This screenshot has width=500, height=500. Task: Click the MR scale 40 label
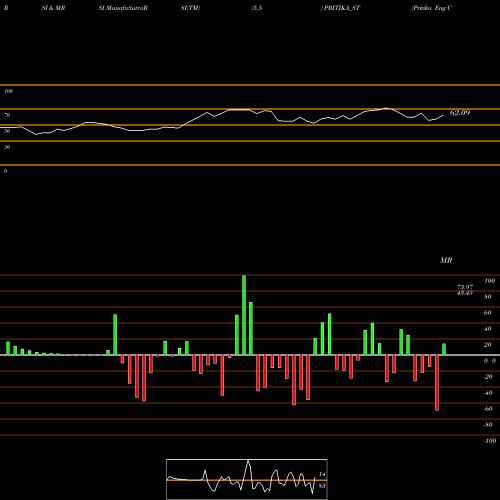point(488,329)
